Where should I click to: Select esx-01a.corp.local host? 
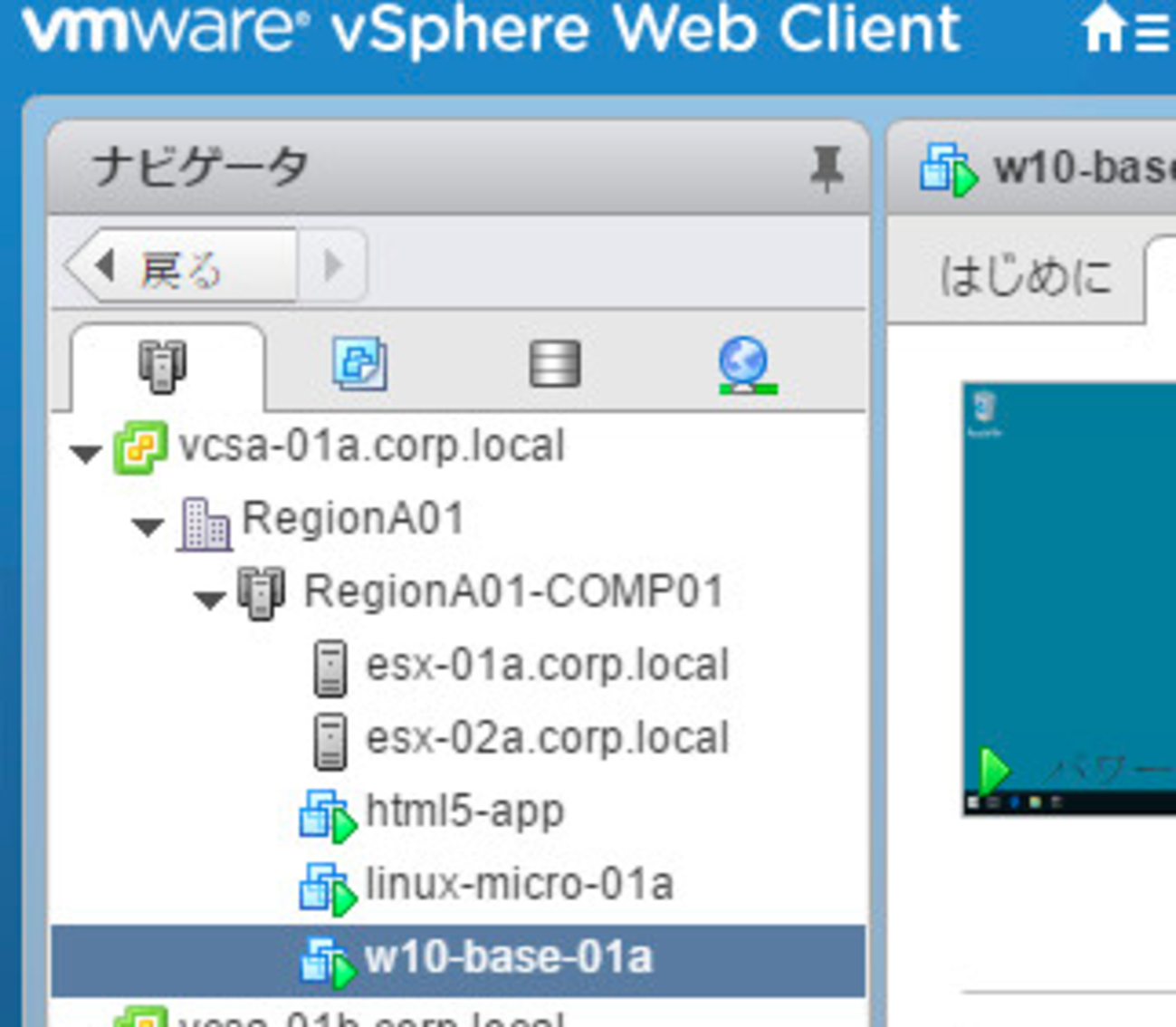[547, 665]
